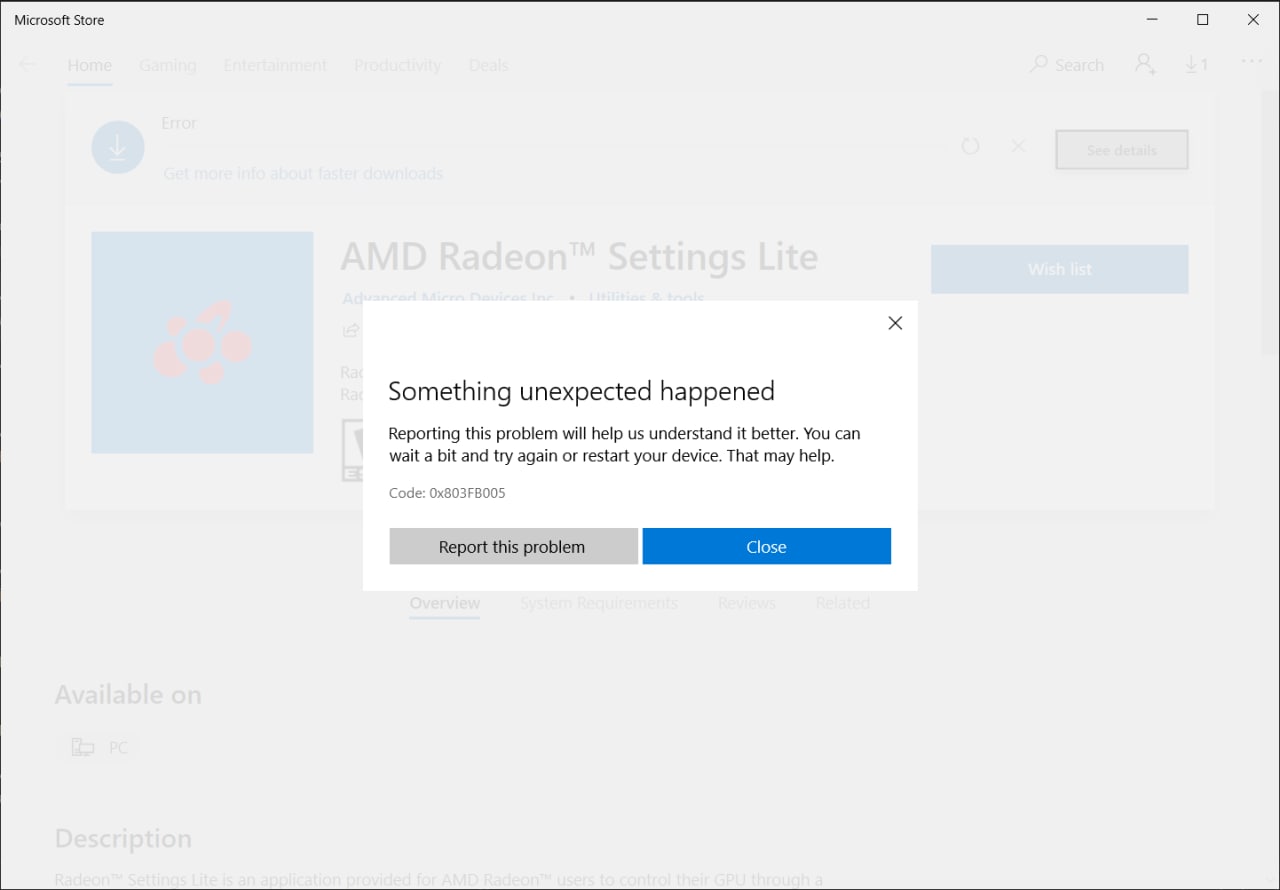Click the ESRB rating badge
1280x890 pixels.
click(x=353, y=450)
